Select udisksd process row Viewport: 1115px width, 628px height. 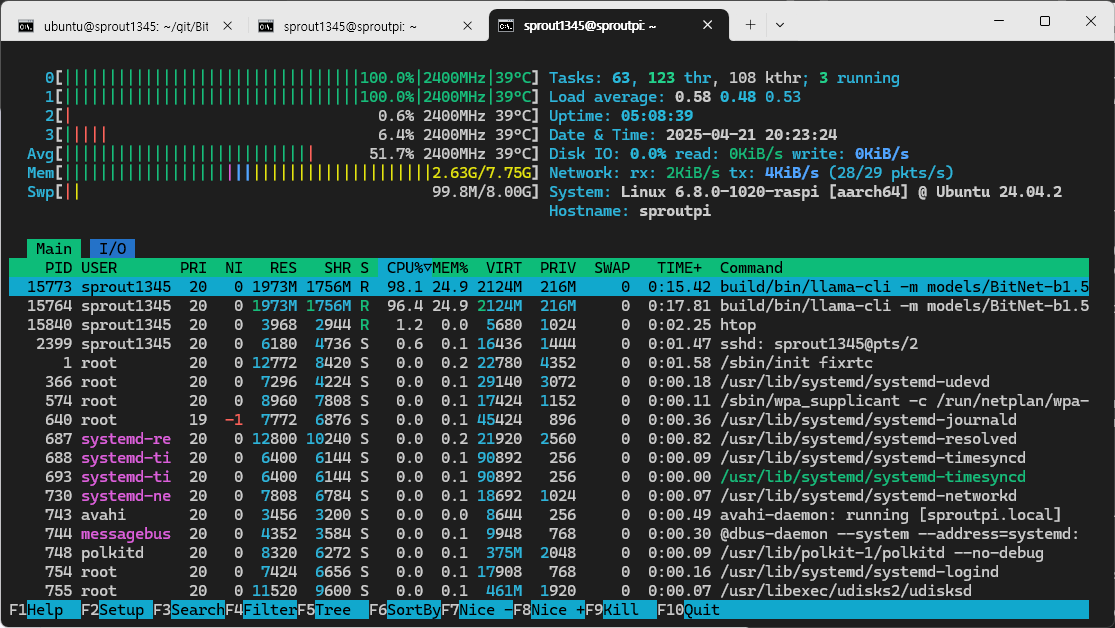(549, 591)
